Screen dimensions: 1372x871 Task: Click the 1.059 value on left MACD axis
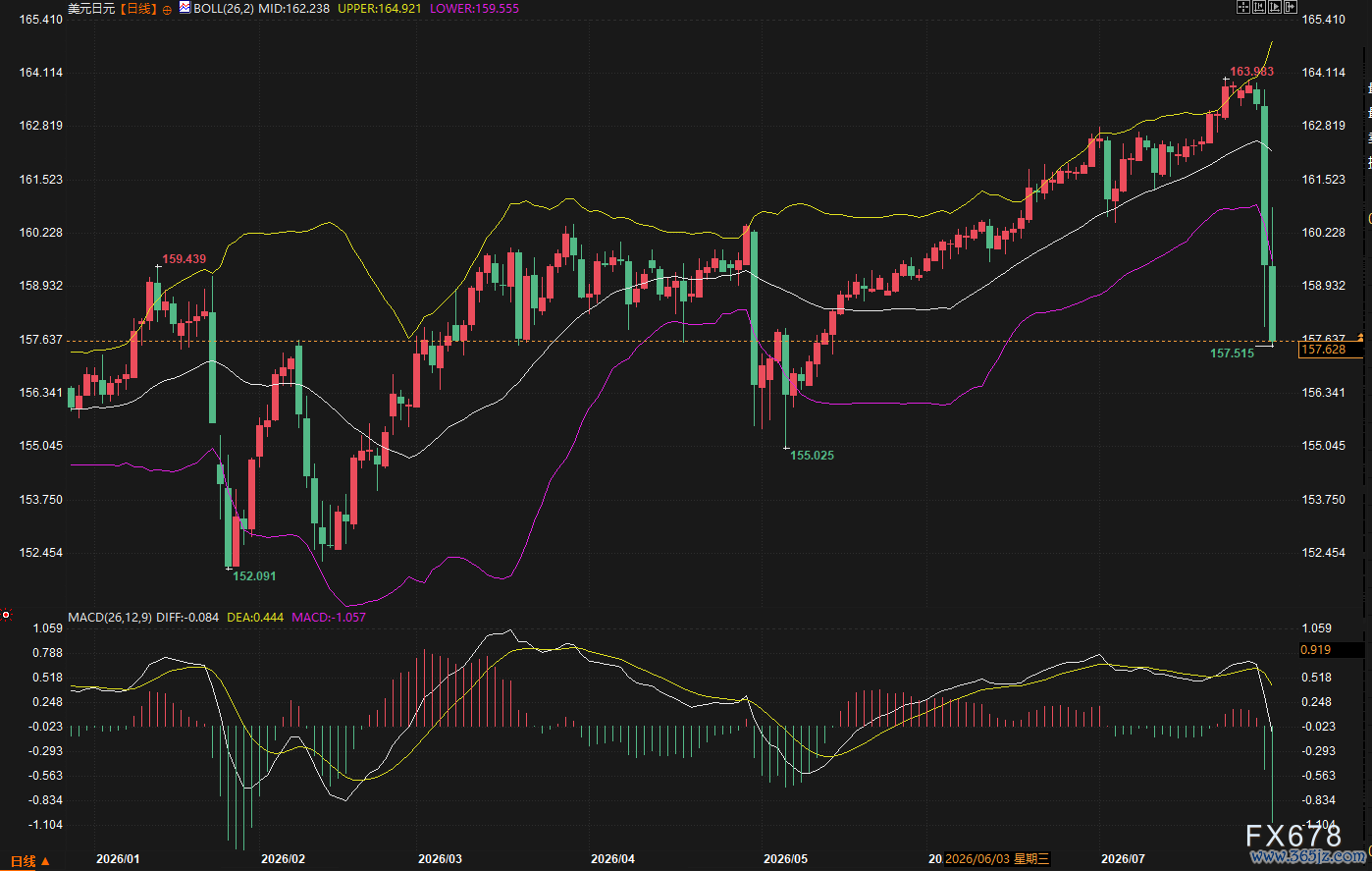click(48, 627)
